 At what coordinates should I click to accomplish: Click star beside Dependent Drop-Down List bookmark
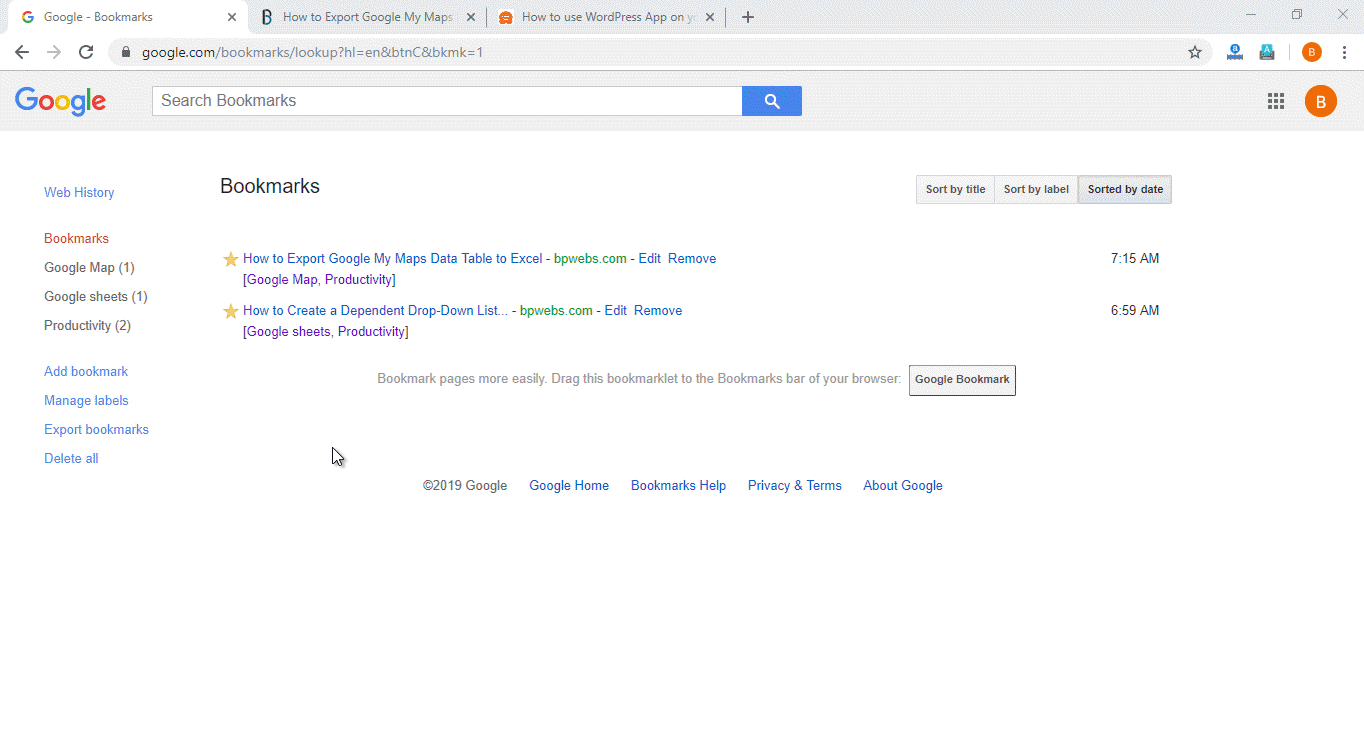[x=230, y=311]
